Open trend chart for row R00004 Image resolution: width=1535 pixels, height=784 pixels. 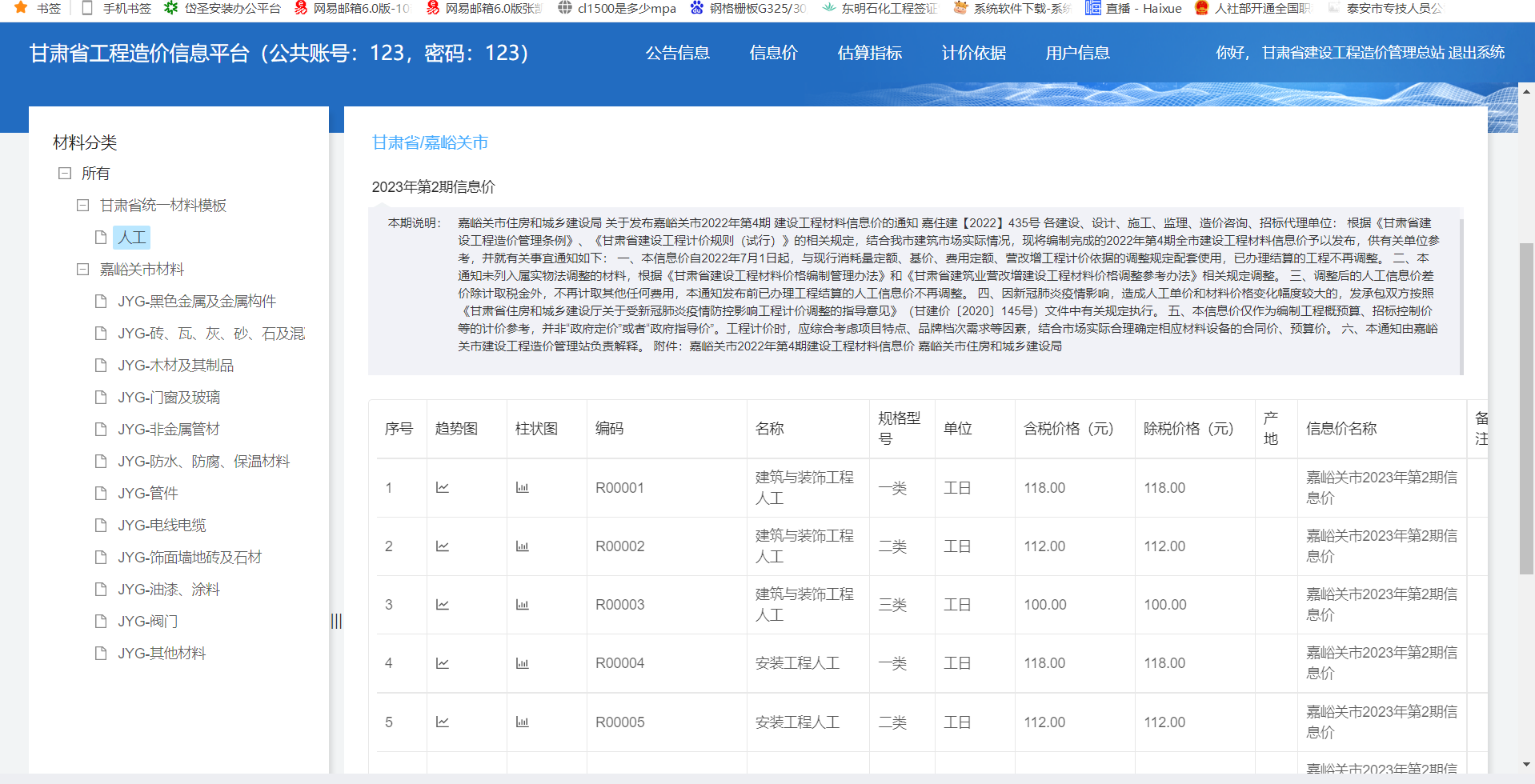[x=442, y=663]
